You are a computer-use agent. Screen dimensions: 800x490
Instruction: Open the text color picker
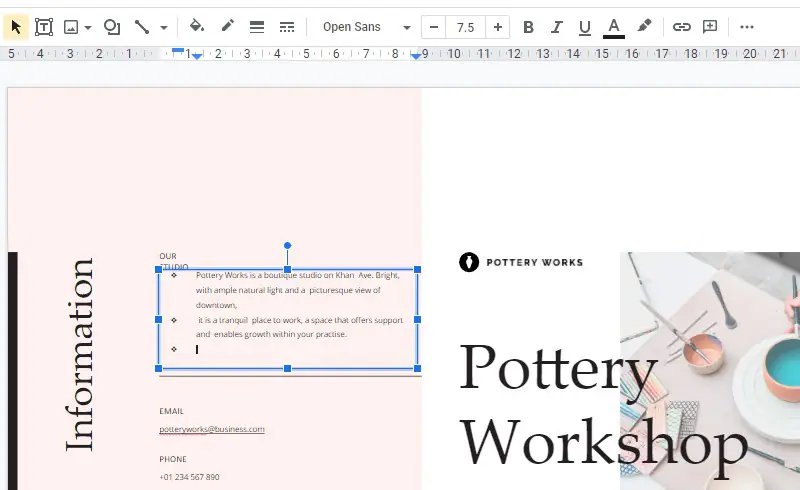(614, 27)
